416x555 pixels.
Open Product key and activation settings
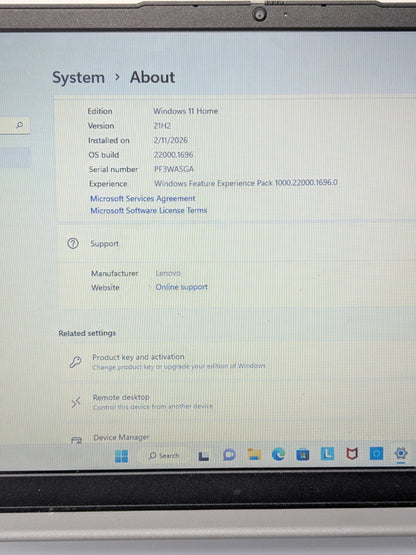pos(237,362)
